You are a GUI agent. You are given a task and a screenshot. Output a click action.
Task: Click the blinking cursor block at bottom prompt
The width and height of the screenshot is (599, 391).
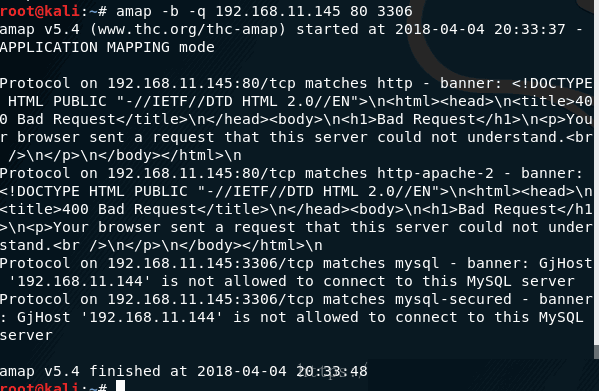click(x=120, y=386)
